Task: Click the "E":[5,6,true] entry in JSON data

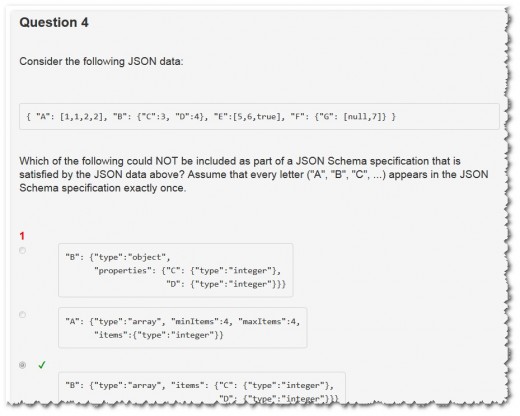Action: coord(249,117)
